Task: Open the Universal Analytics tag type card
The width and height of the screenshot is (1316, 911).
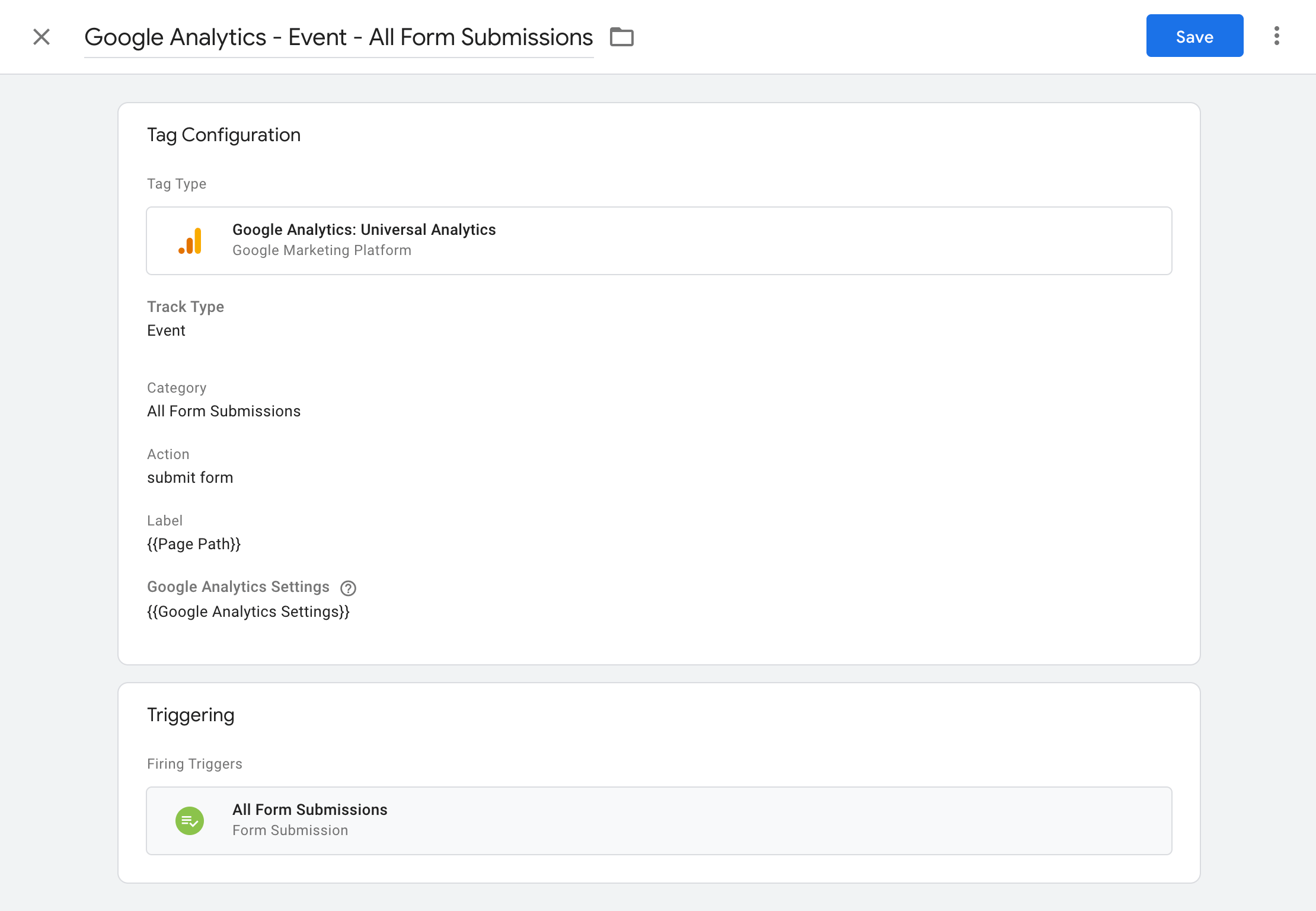Action: (x=659, y=241)
